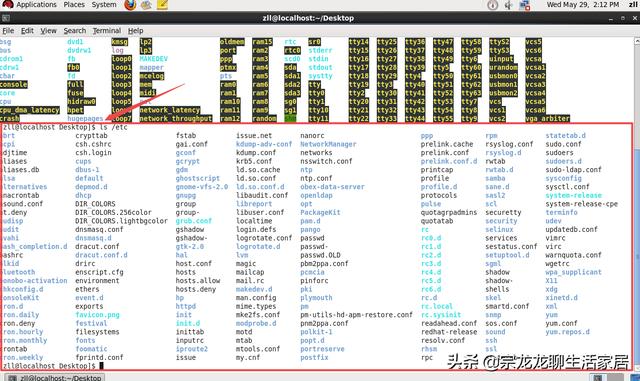Launch Firefox from the top panel
This screenshot has height=381, width=640.
(130, 5)
